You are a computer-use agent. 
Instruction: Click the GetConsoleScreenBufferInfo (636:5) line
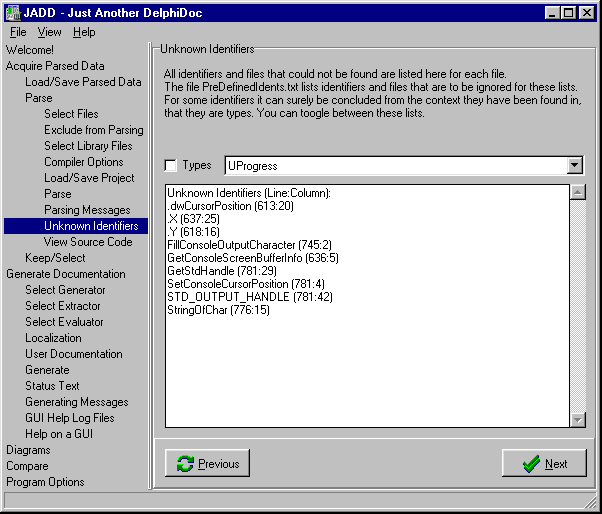click(x=253, y=258)
